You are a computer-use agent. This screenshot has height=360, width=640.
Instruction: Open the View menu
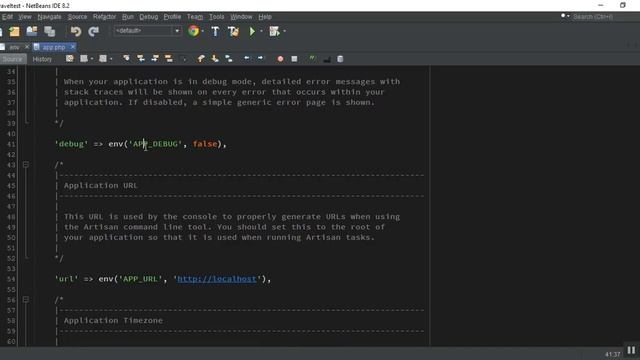pos(25,17)
